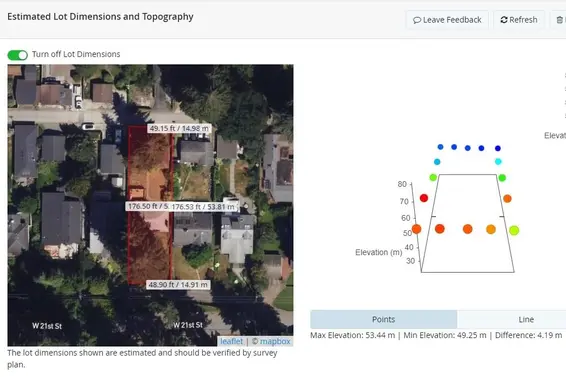Viewport: 566px width, 377px height.
Task: Click the yellow-green elevation point at far right
Action: point(514,230)
